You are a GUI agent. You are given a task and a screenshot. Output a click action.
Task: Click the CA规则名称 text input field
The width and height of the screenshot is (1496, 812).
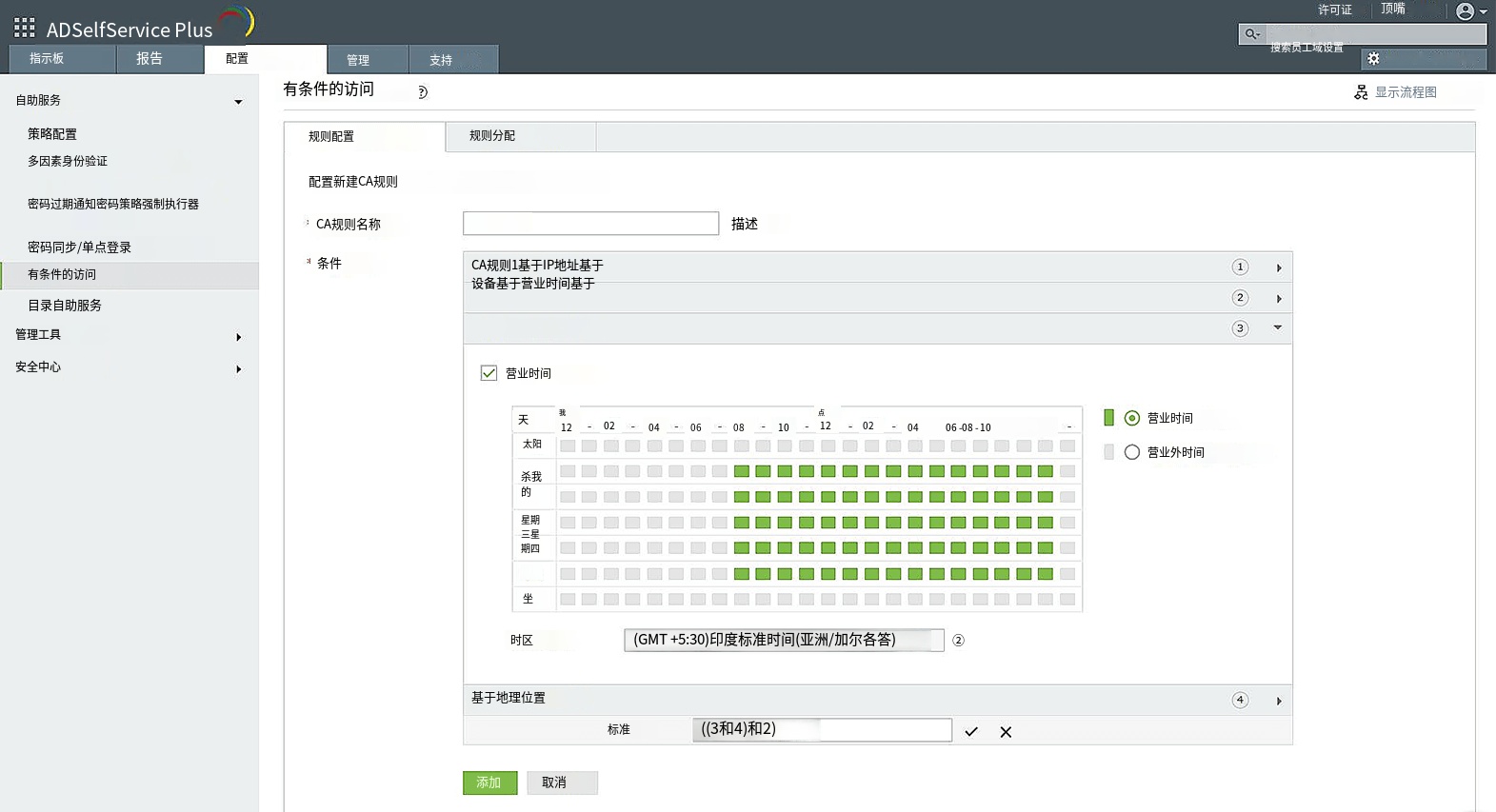point(590,224)
